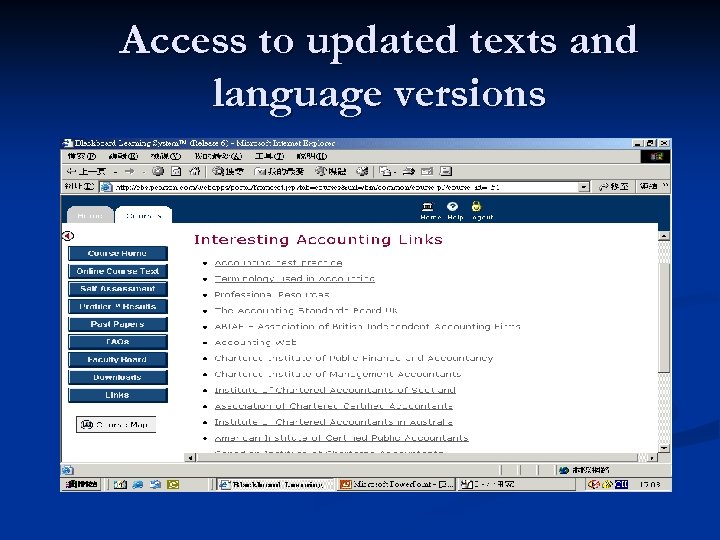Click the Logout padlock icon
This screenshot has height=540, width=720.
(476, 206)
